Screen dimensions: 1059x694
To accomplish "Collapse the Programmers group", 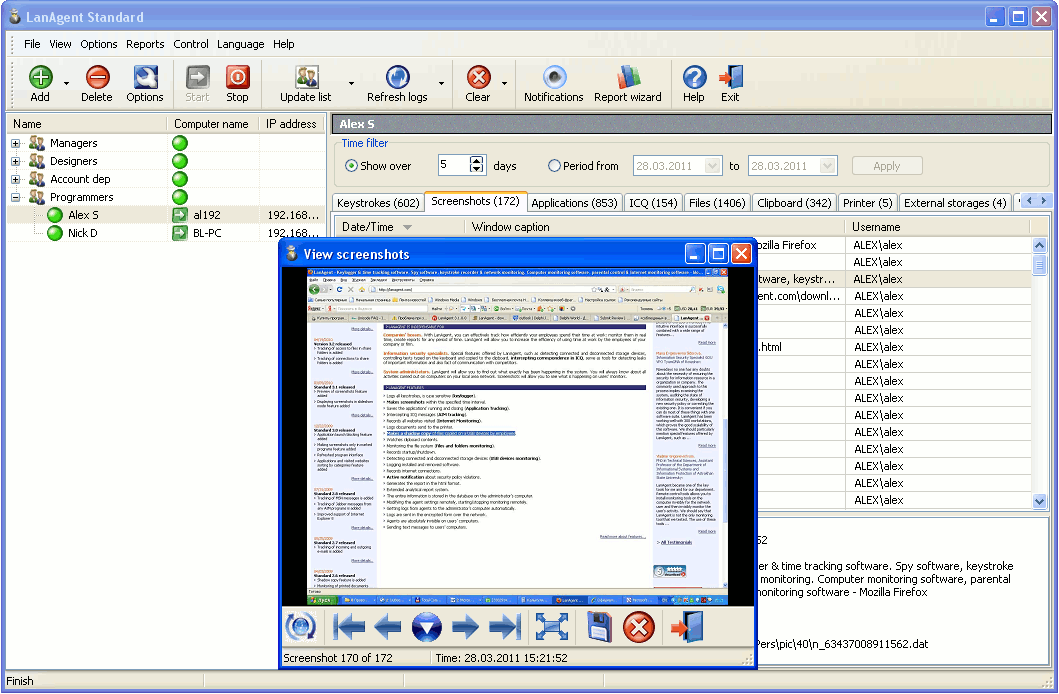I will [x=16, y=198].
